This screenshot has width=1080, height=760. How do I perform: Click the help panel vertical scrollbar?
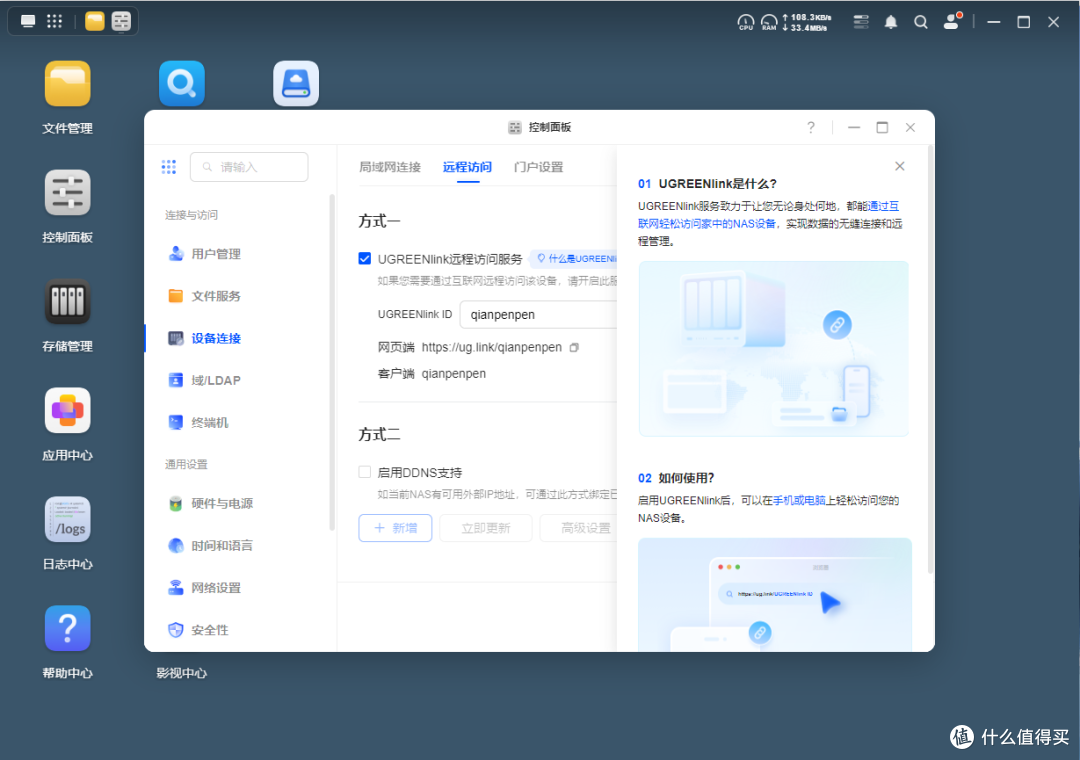[931, 358]
